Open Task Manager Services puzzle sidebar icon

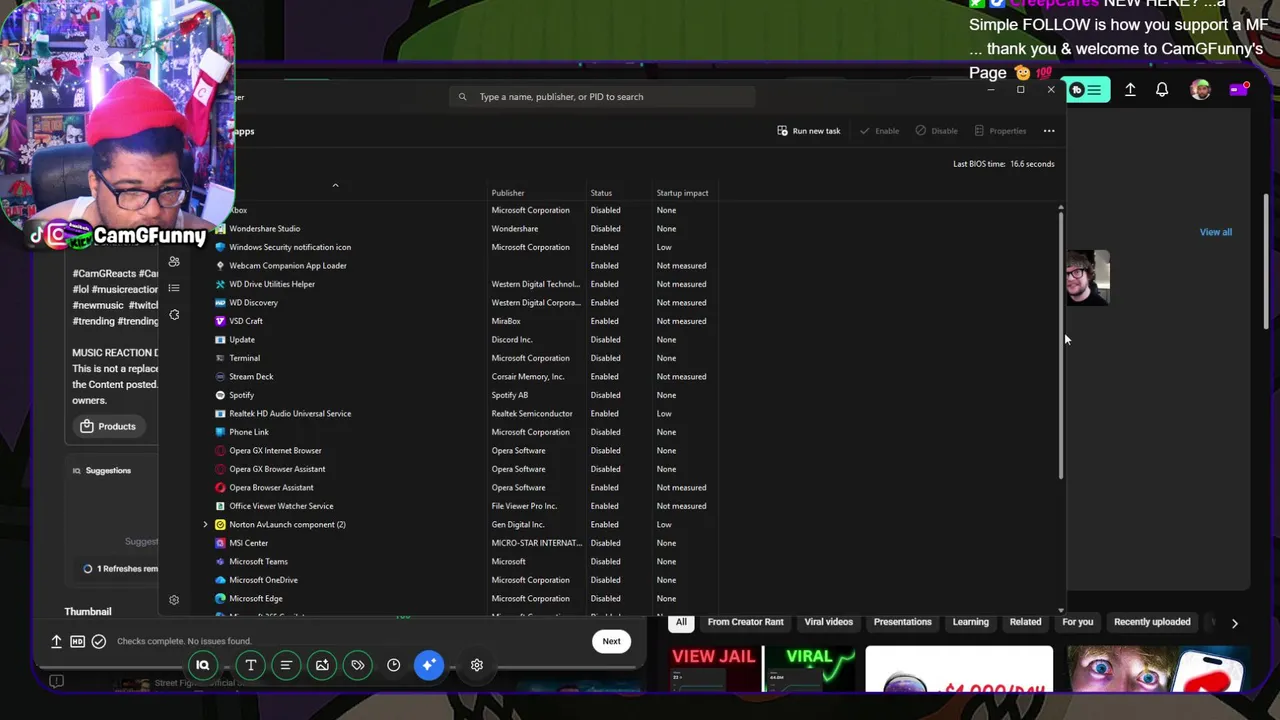coord(174,315)
